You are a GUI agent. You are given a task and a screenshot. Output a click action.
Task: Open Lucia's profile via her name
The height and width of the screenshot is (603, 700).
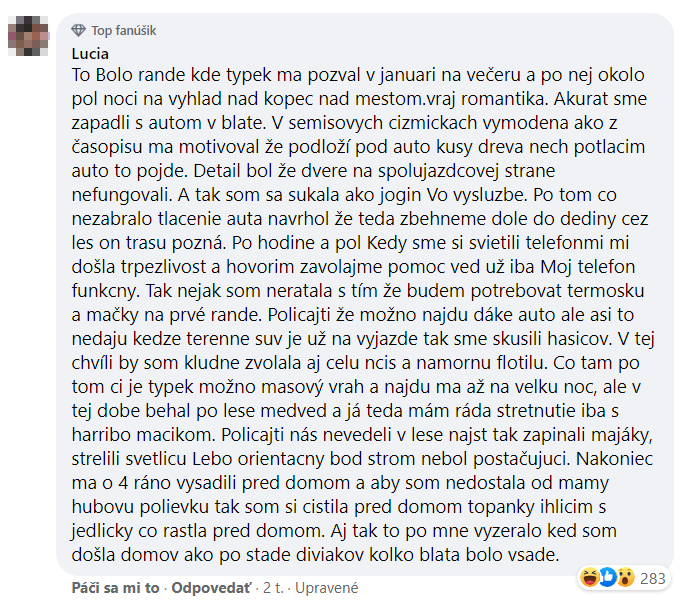pyautogui.click(x=92, y=53)
